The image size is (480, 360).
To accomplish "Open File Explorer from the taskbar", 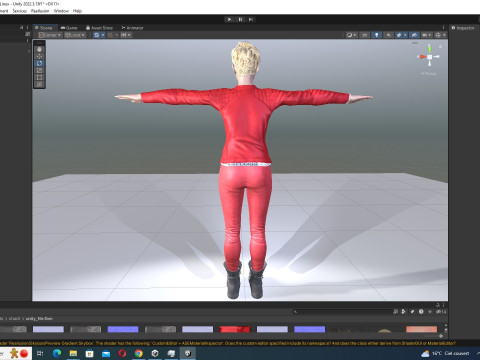I will pyautogui.click(x=73, y=353).
